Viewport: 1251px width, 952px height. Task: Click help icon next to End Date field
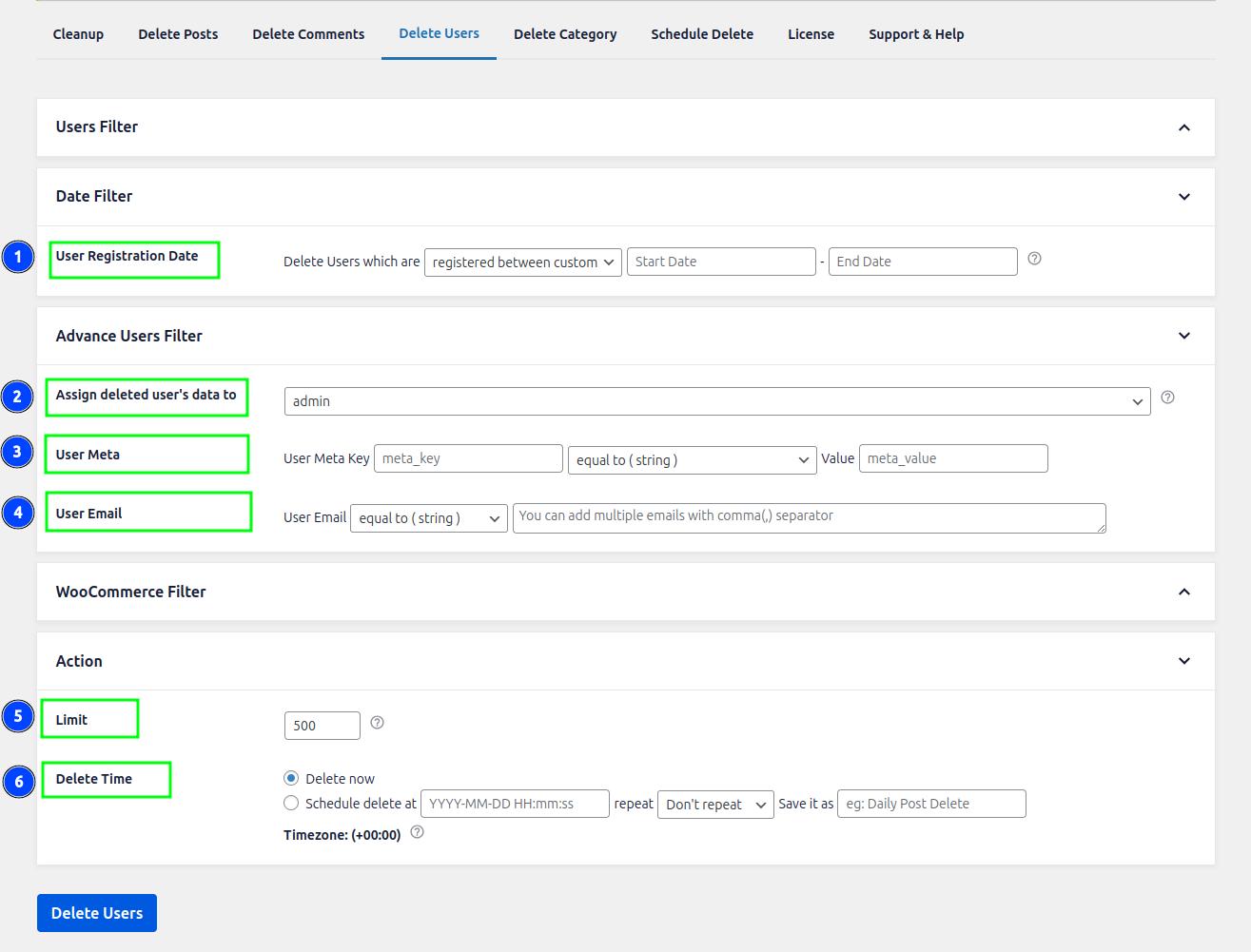[1034, 259]
